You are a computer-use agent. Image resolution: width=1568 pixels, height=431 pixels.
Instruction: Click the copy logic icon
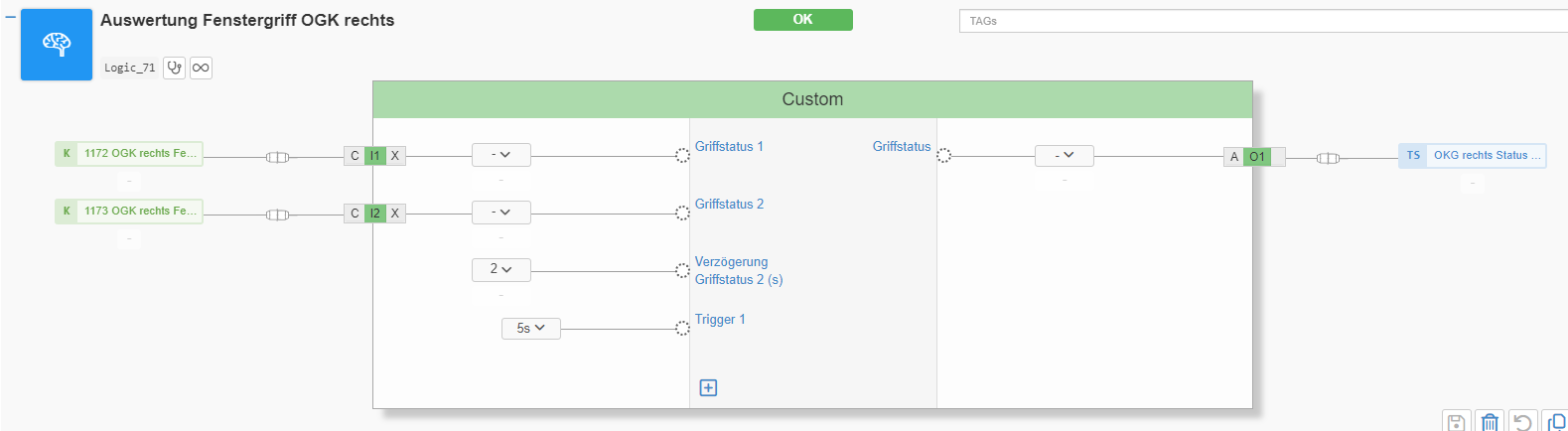click(1556, 422)
